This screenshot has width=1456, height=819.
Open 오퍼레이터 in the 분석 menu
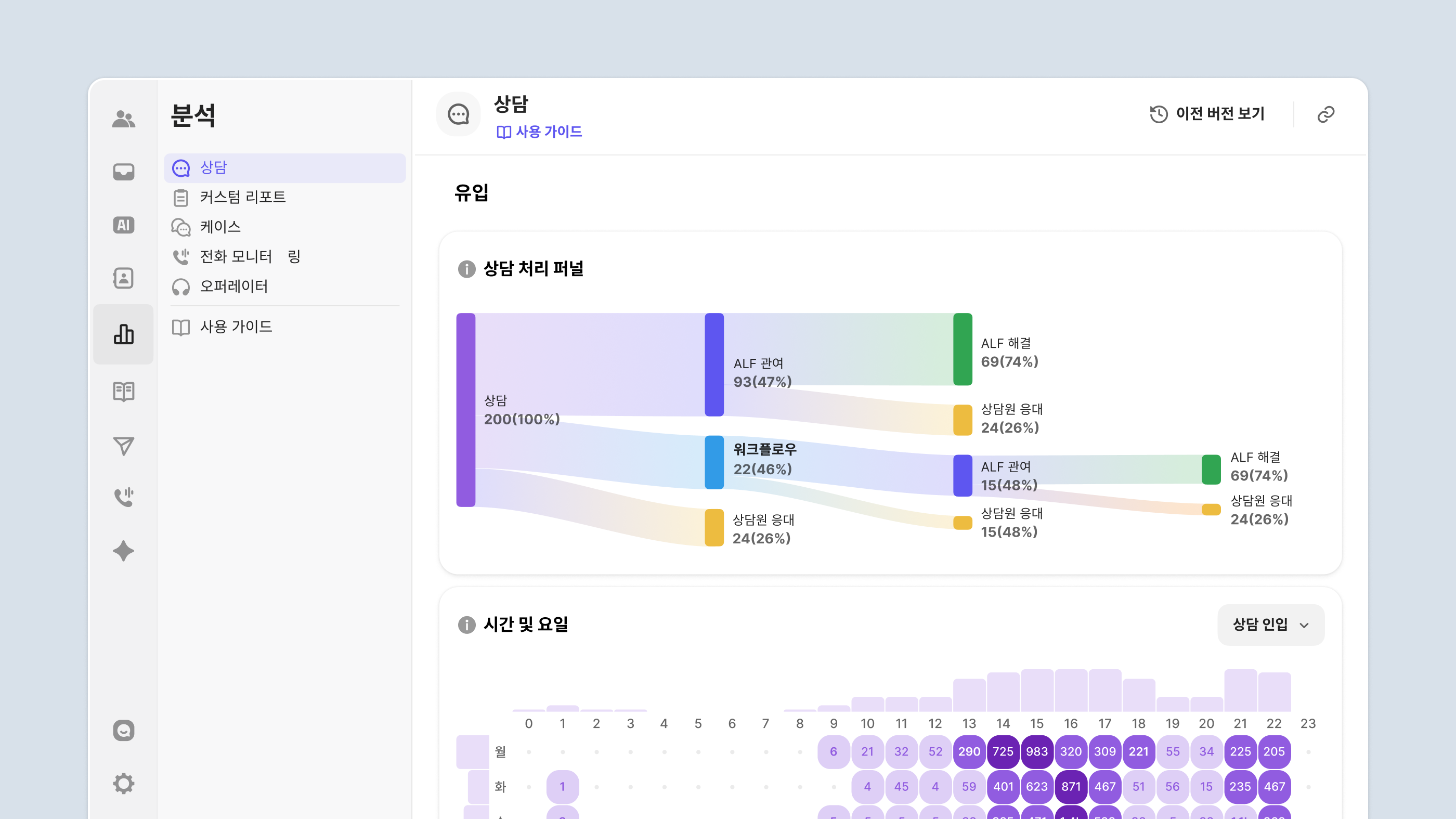(x=285, y=287)
